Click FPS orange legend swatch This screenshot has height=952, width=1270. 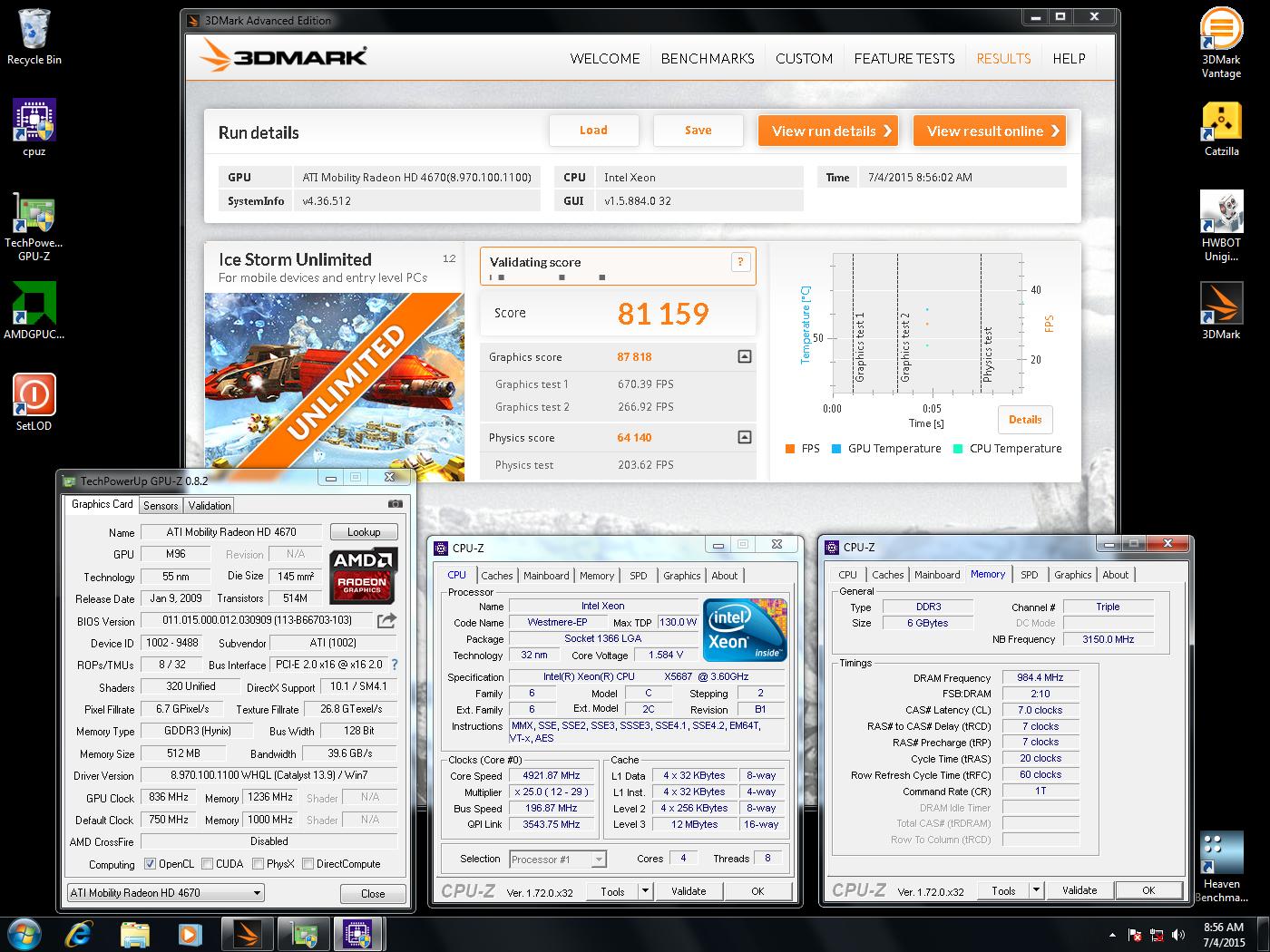click(x=789, y=449)
